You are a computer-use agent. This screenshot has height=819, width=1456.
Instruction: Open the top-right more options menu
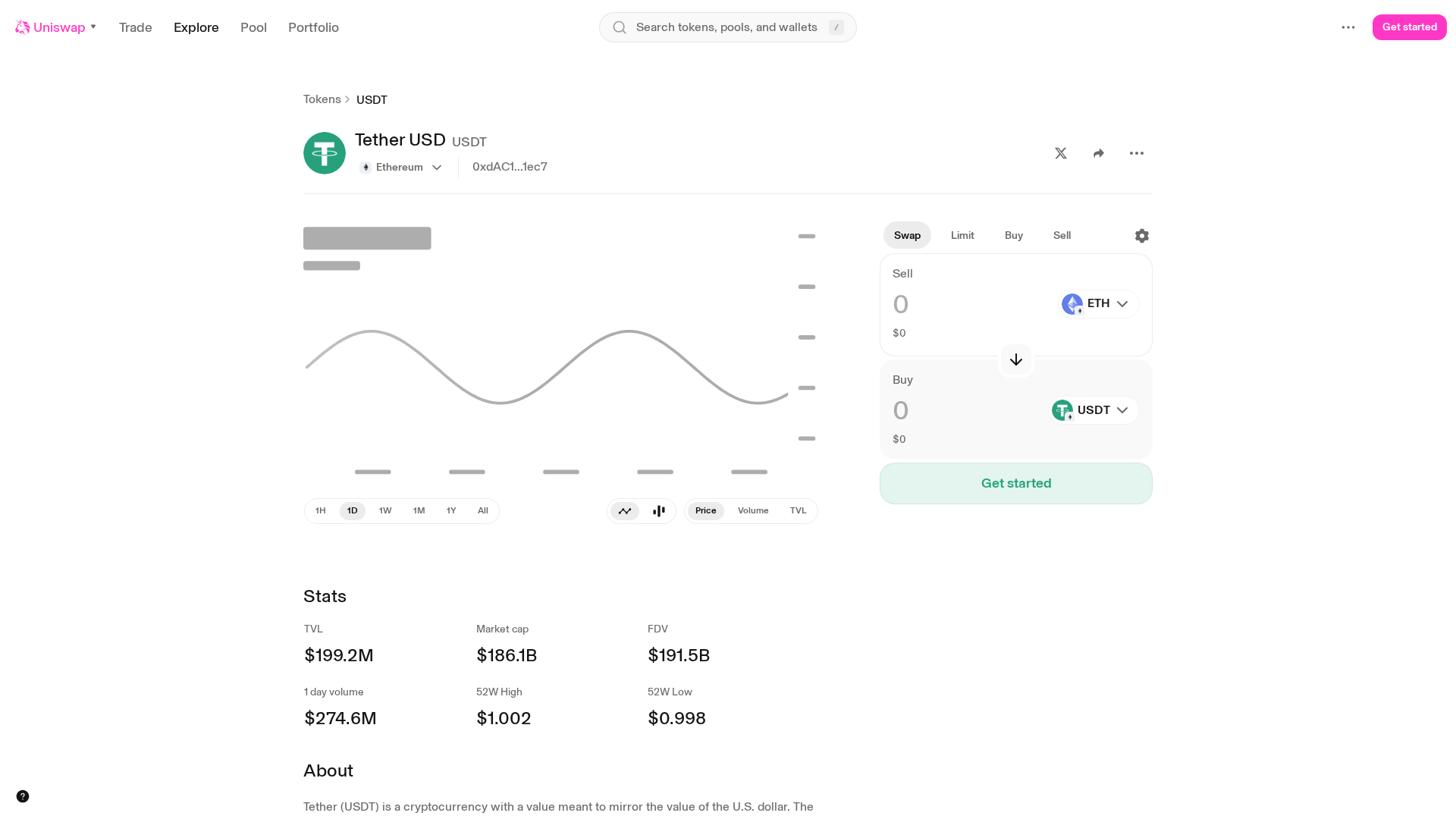tap(1348, 27)
